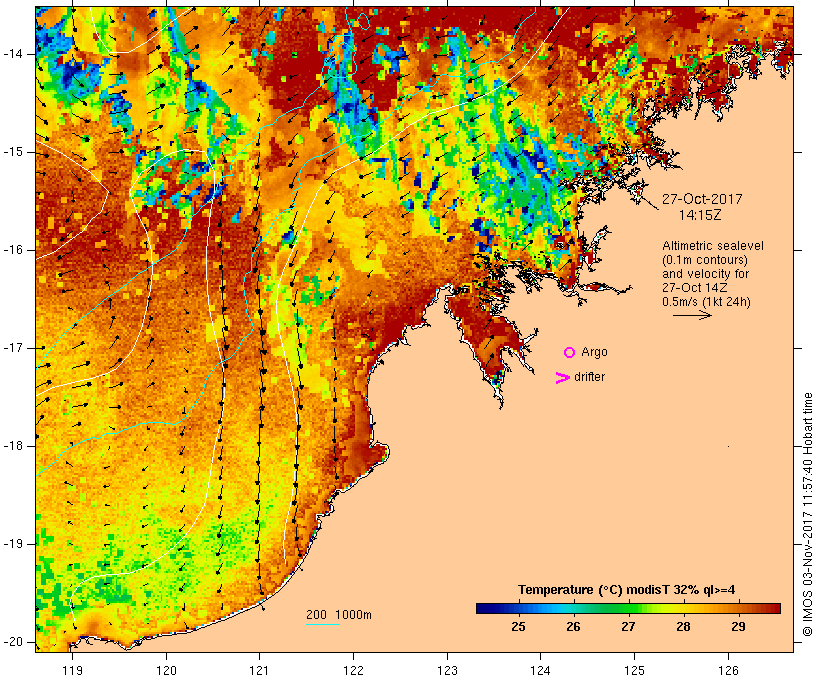The image size is (820, 680).
Task: Click longitude axis label 123
Action: [x=447, y=671]
